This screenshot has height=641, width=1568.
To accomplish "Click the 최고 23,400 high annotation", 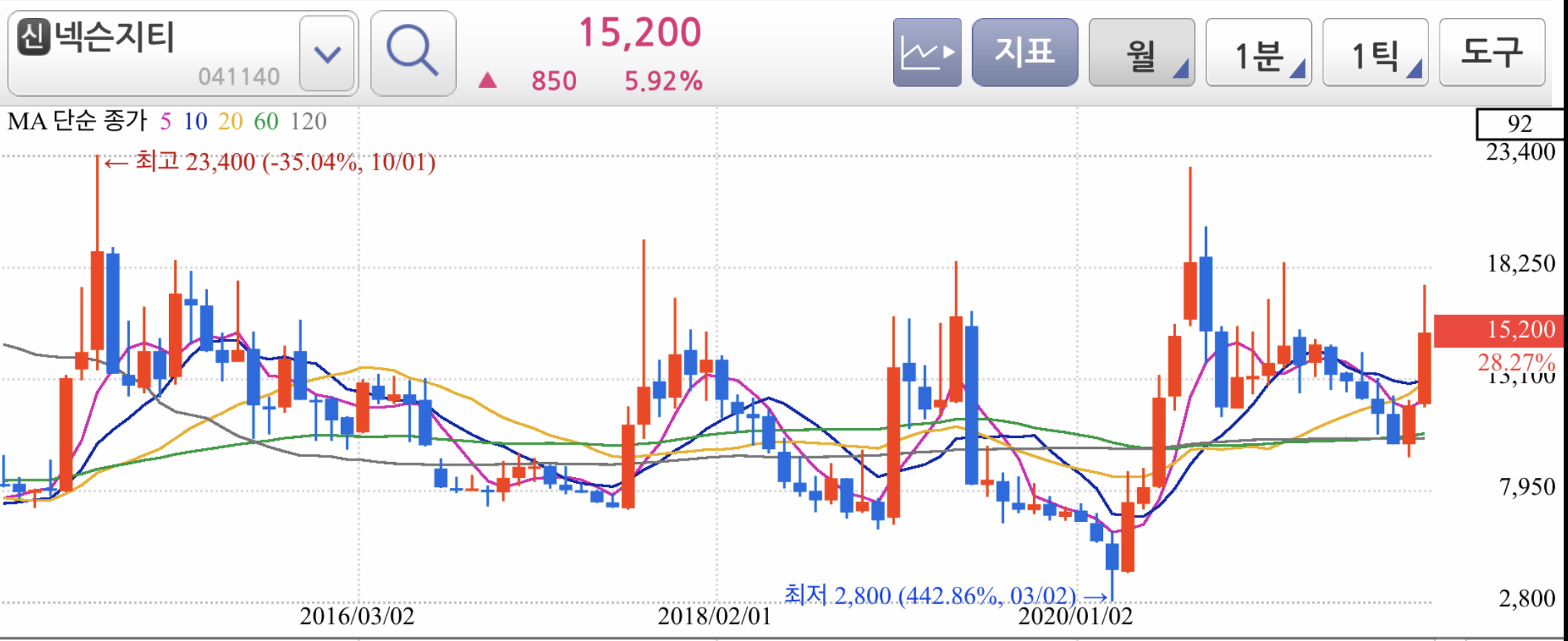I will click(270, 161).
